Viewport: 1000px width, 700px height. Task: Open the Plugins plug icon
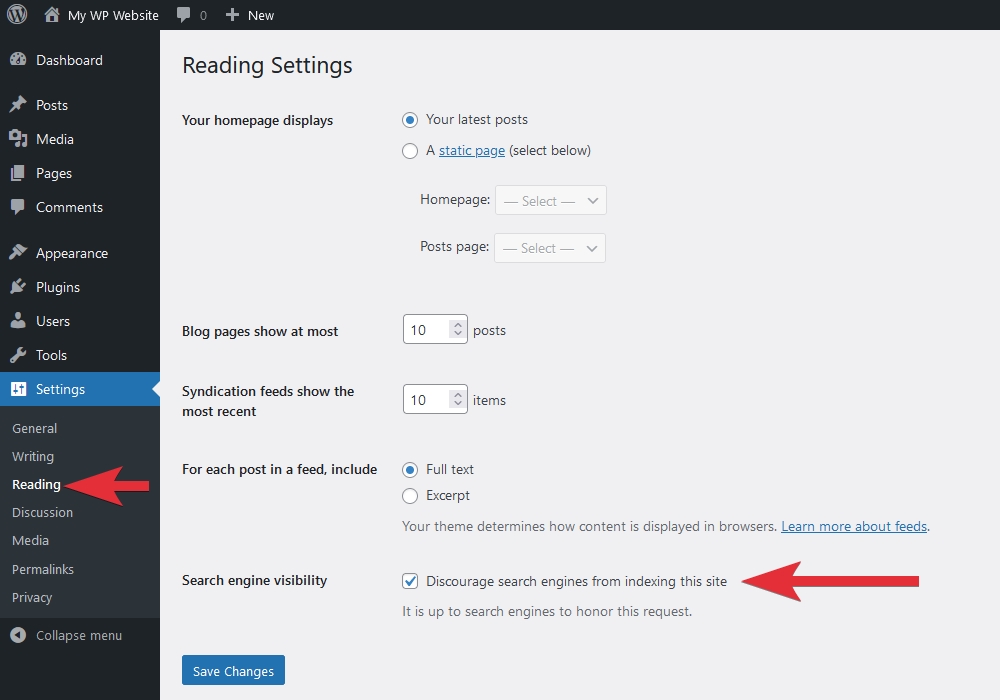(18, 287)
